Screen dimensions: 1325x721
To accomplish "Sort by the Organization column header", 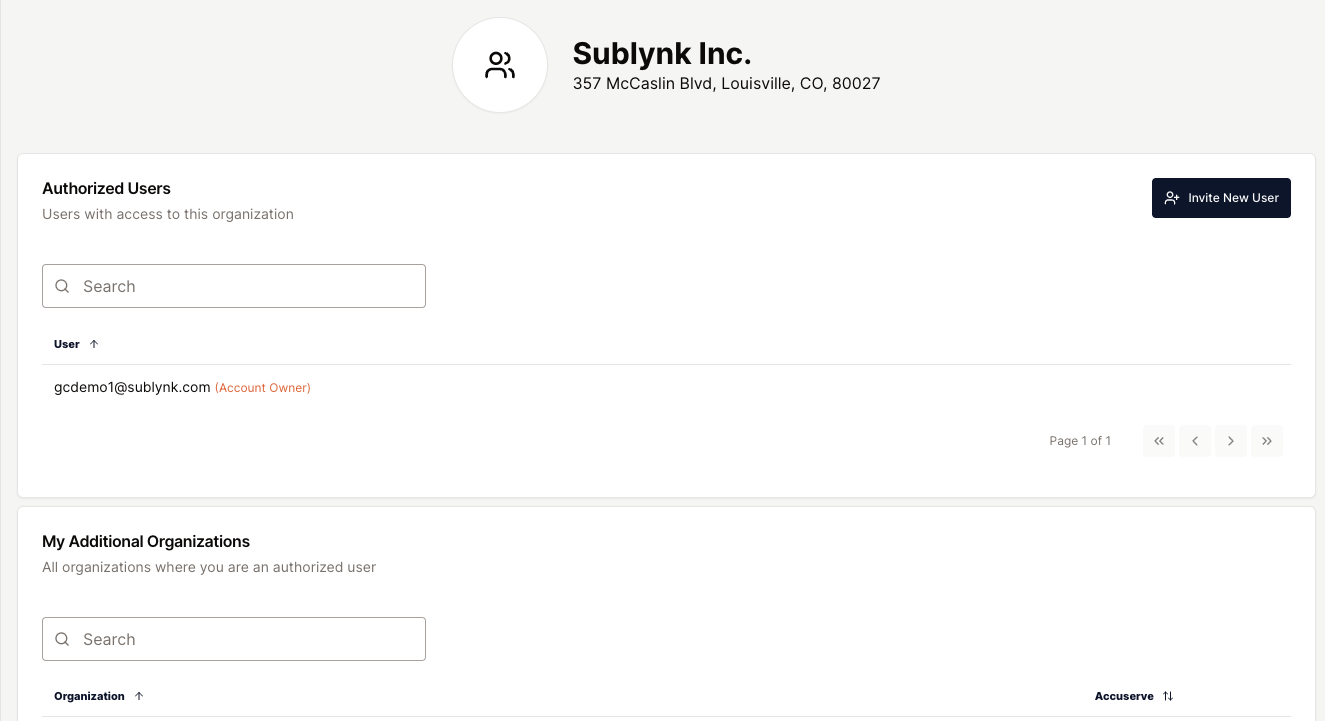I will [x=89, y=696].
